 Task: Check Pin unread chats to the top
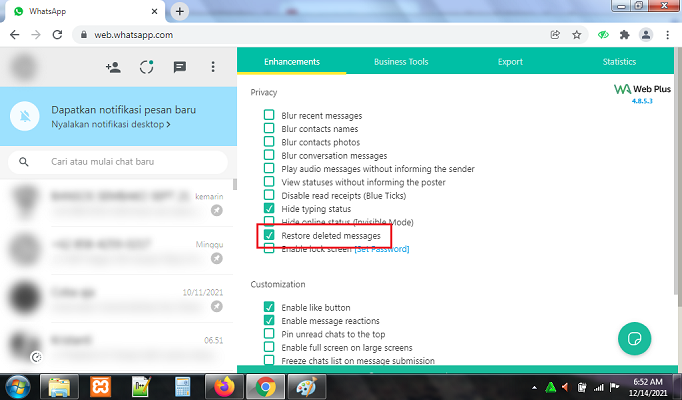click(269, 333)
